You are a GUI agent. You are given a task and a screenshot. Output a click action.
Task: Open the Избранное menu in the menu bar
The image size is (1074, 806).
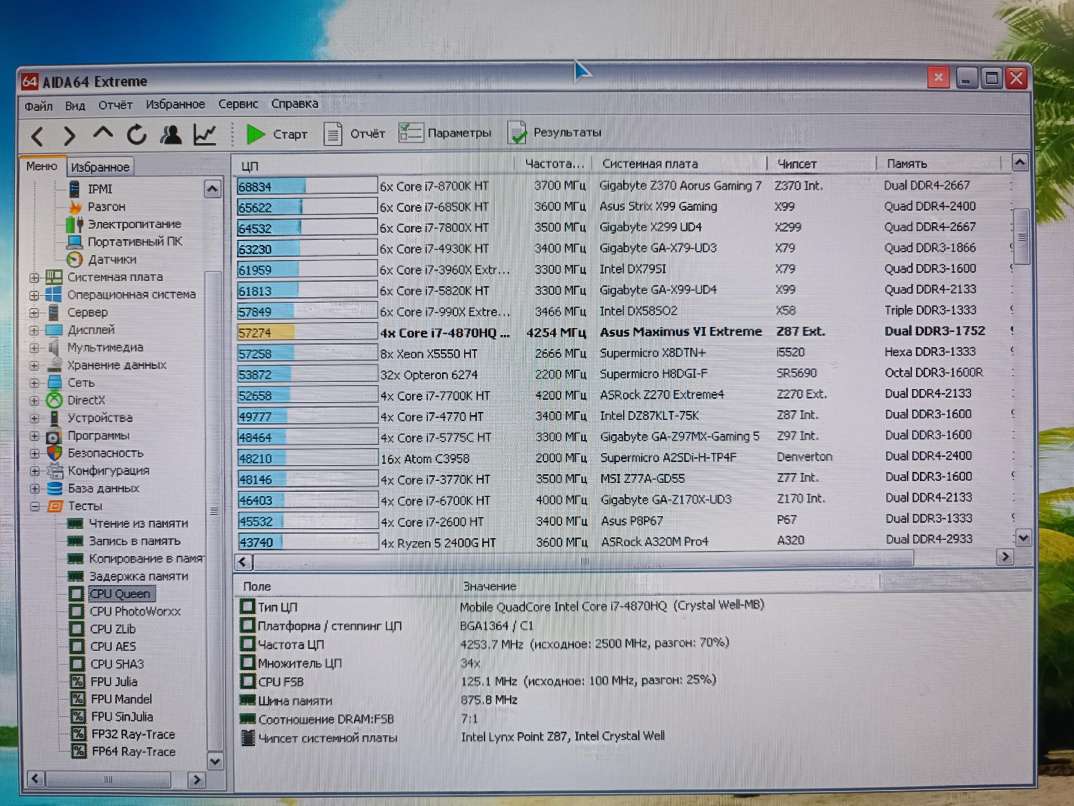(175, 104)
